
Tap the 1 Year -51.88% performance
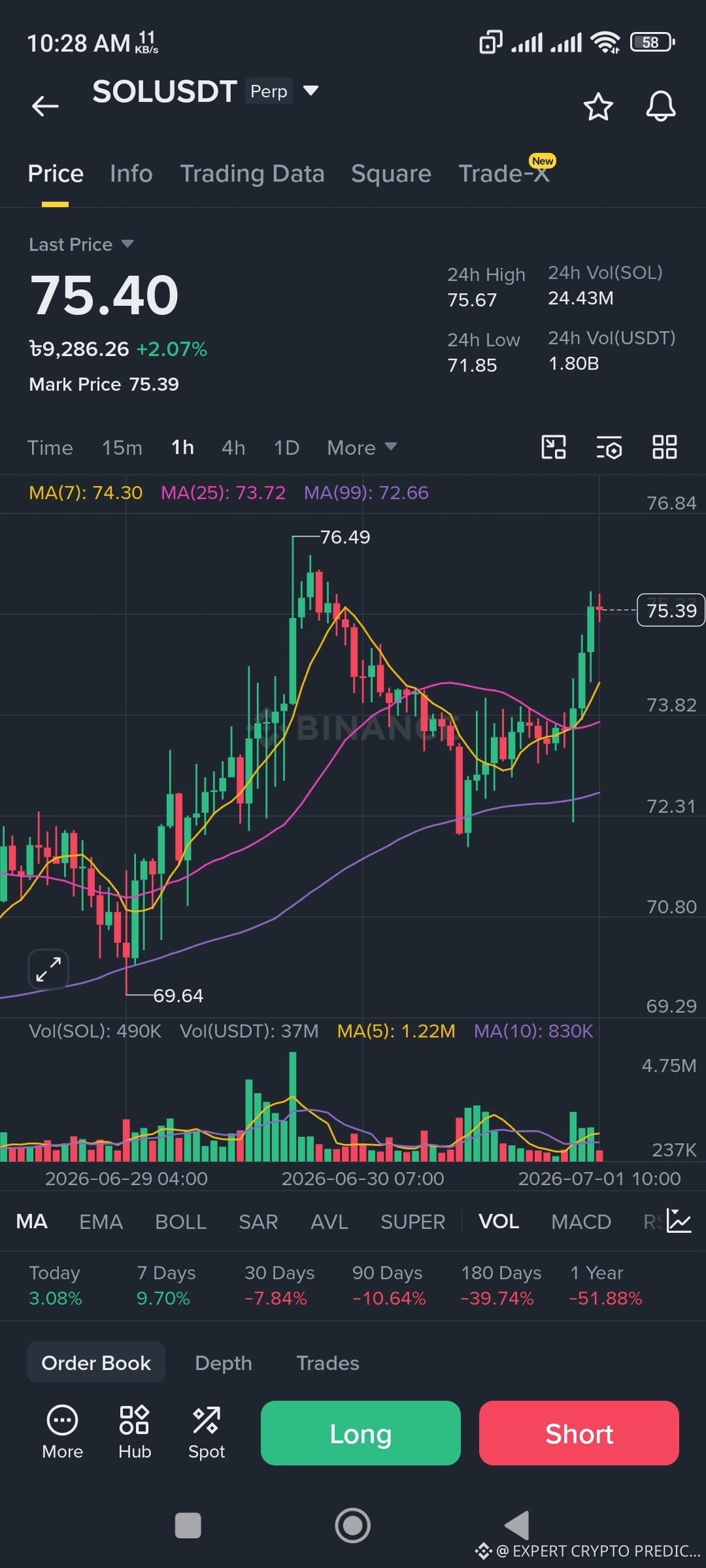pos(606,1285)
